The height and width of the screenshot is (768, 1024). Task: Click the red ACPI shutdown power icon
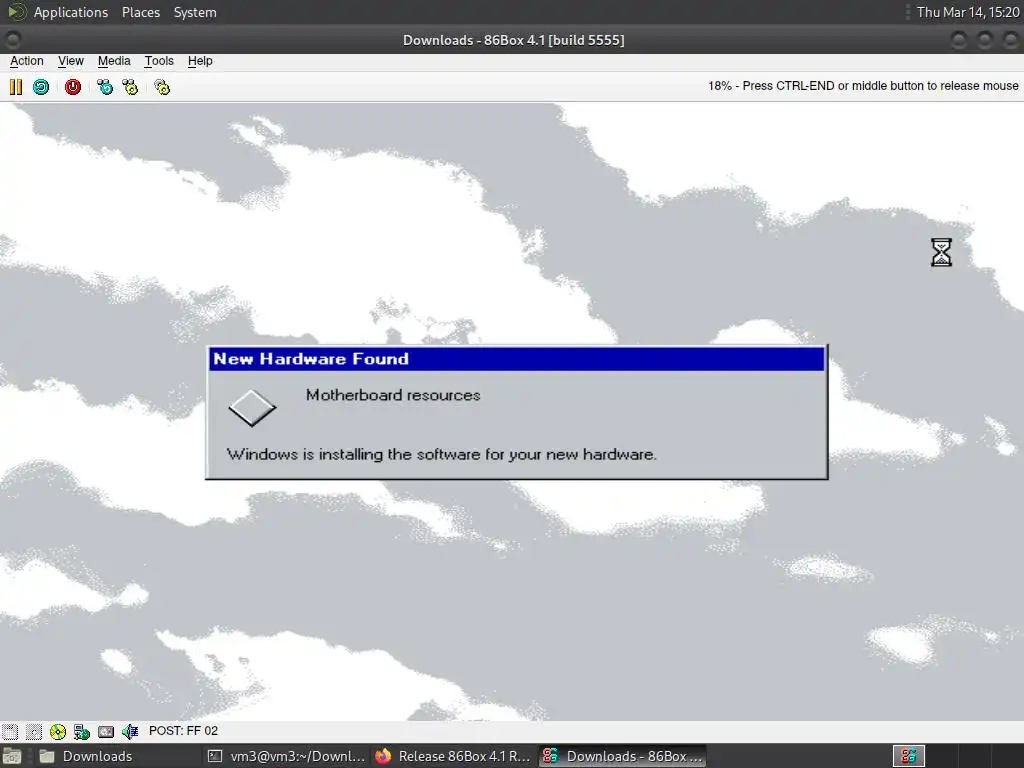click(x=72, y=87)
